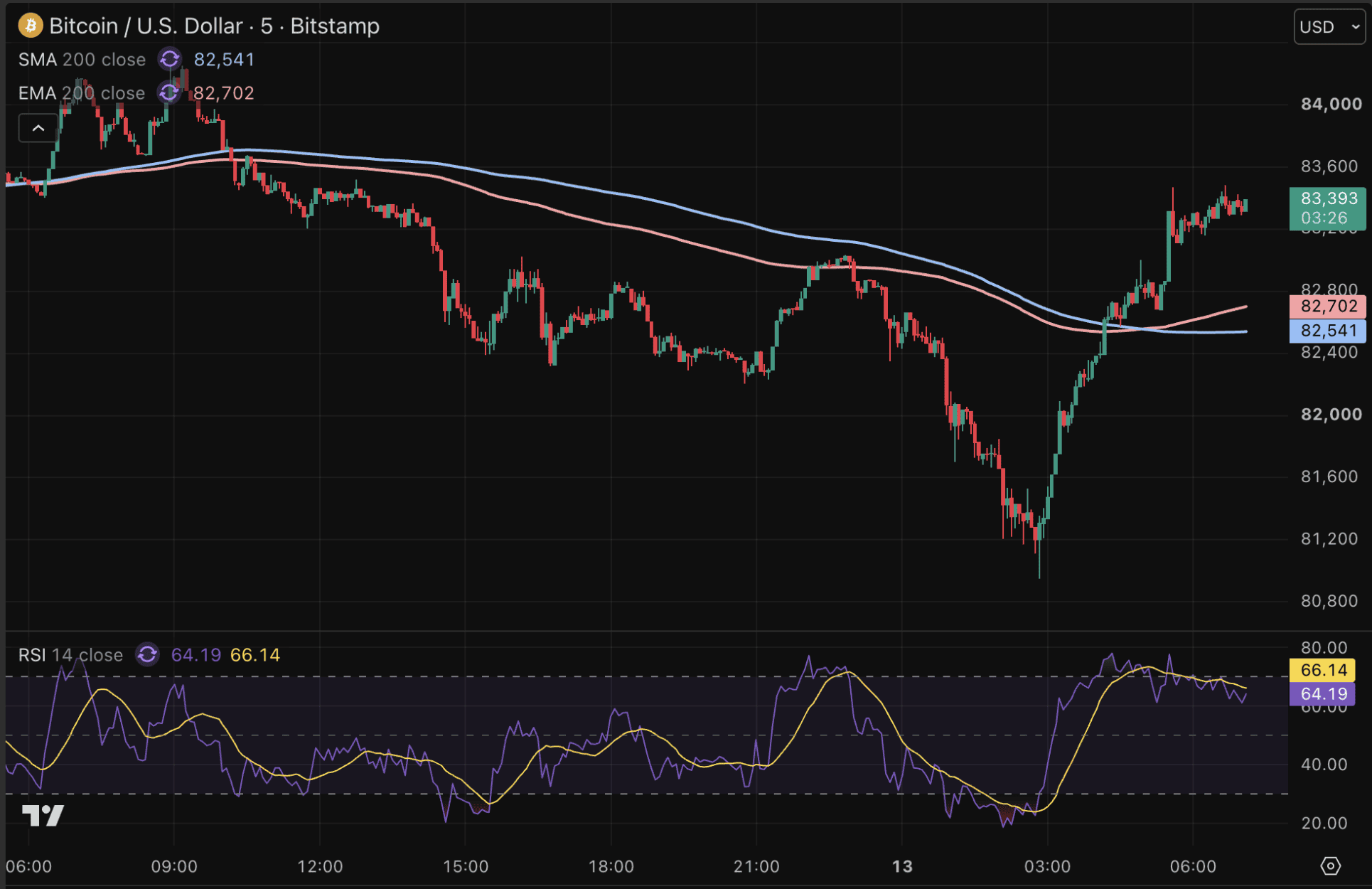Click the 18:00 time axis label
This screenshot has width=1372, height=889.
[x=611, y=866]
